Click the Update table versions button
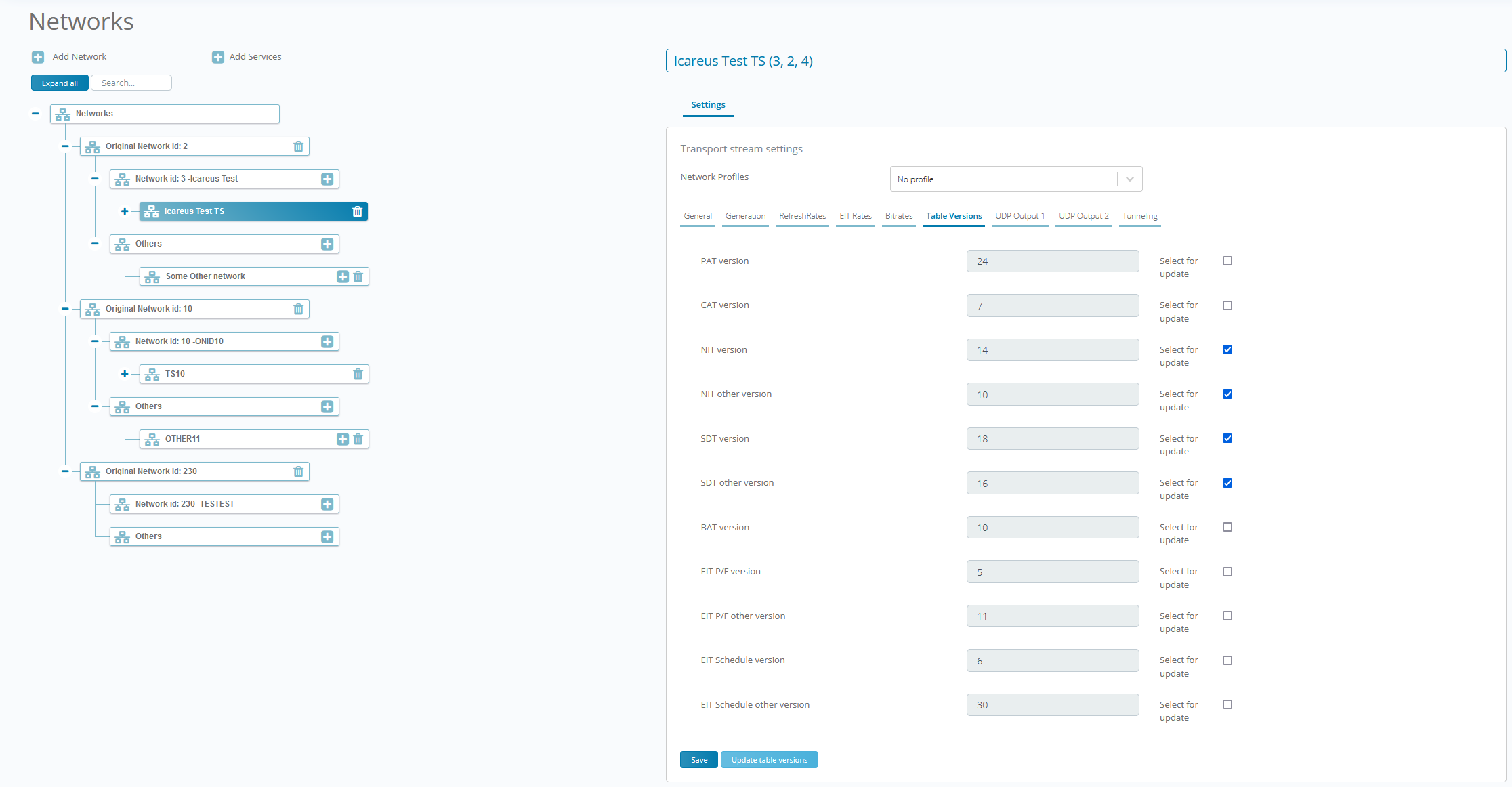The height and width of the screenshot is (787, 1512). click(x=769, y=760)
